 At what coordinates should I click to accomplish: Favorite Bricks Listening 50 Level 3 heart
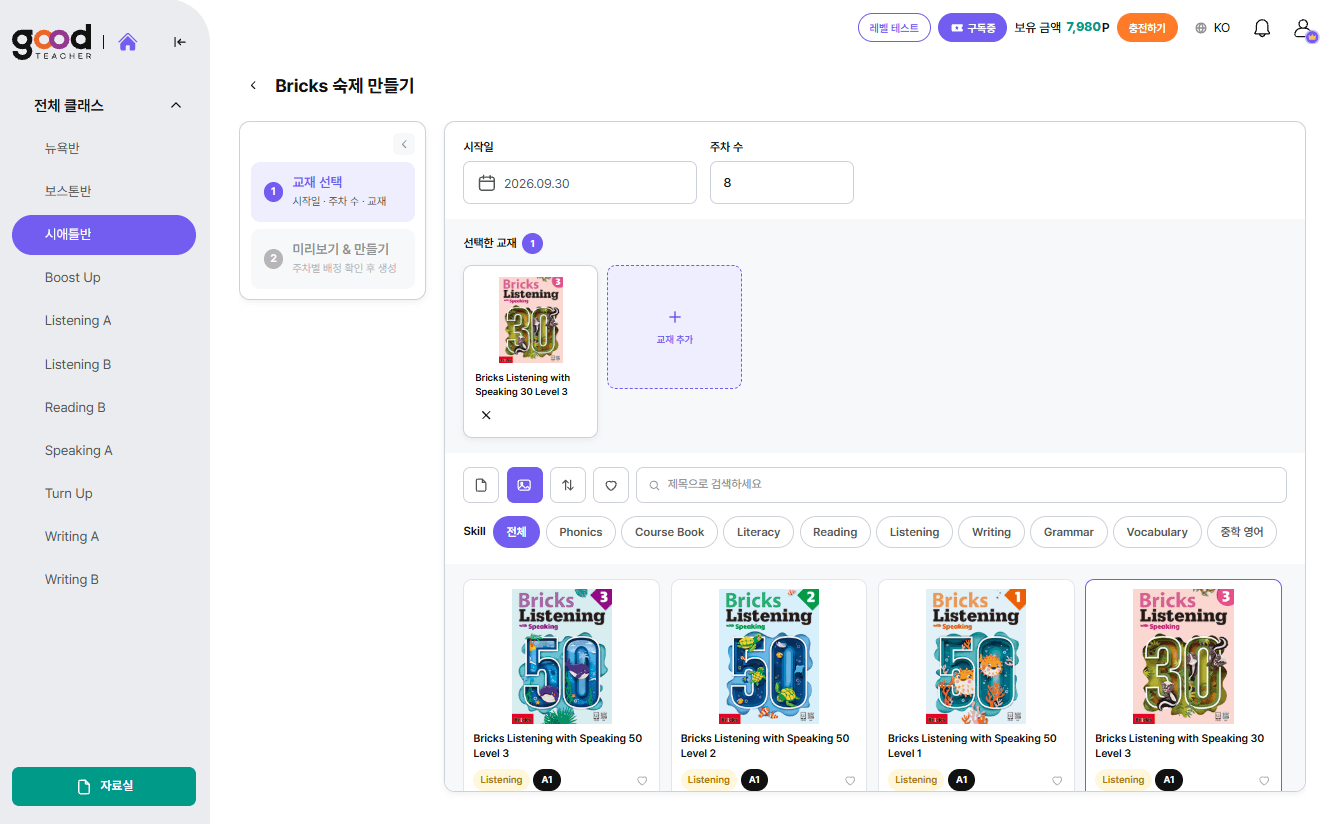point(642,781)
